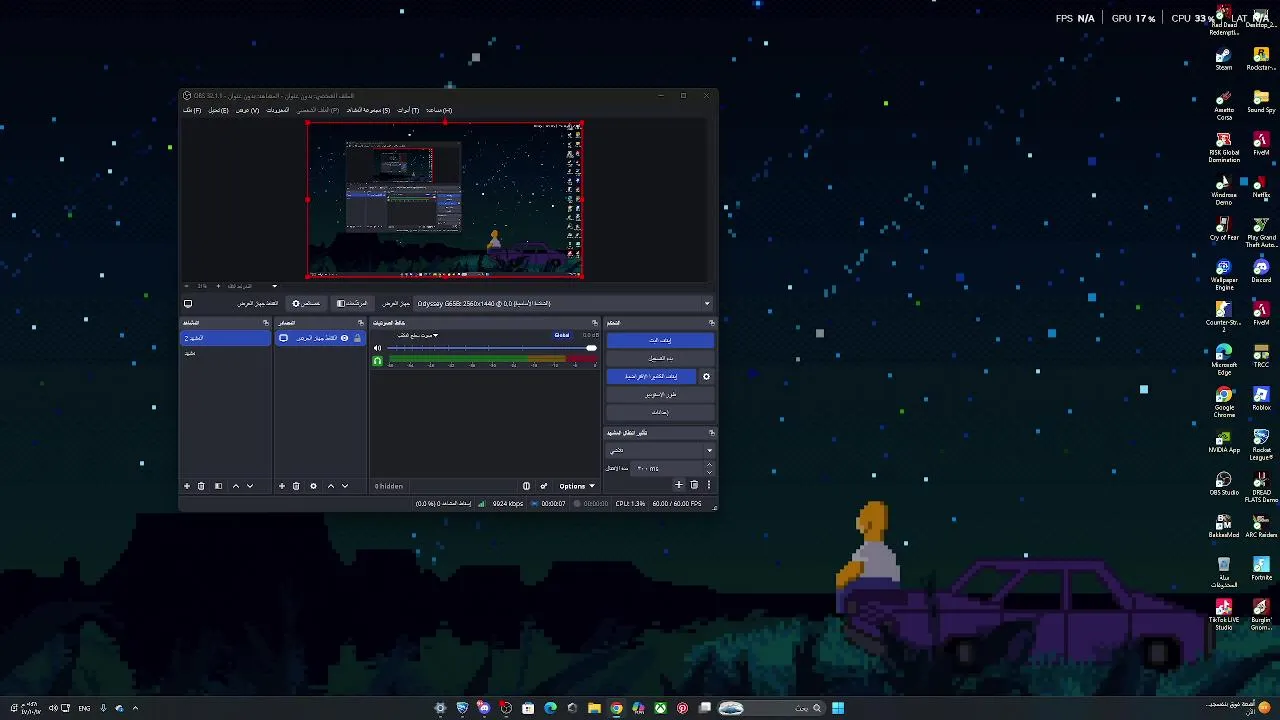Open advanced audio properties icon in mixer
1280x720 pixels.
(x=544, y=486)
